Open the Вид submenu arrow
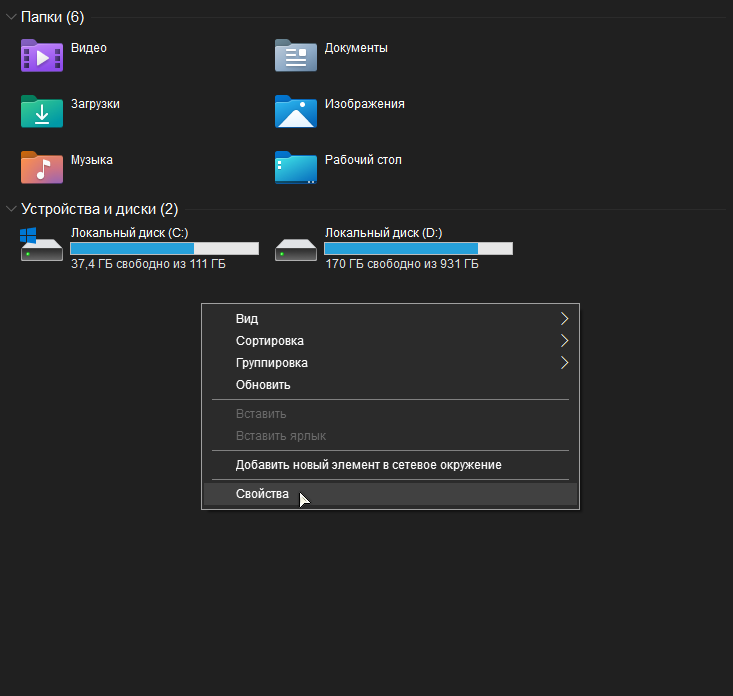This screenshot has height=696, width=733. pos(564,319)
